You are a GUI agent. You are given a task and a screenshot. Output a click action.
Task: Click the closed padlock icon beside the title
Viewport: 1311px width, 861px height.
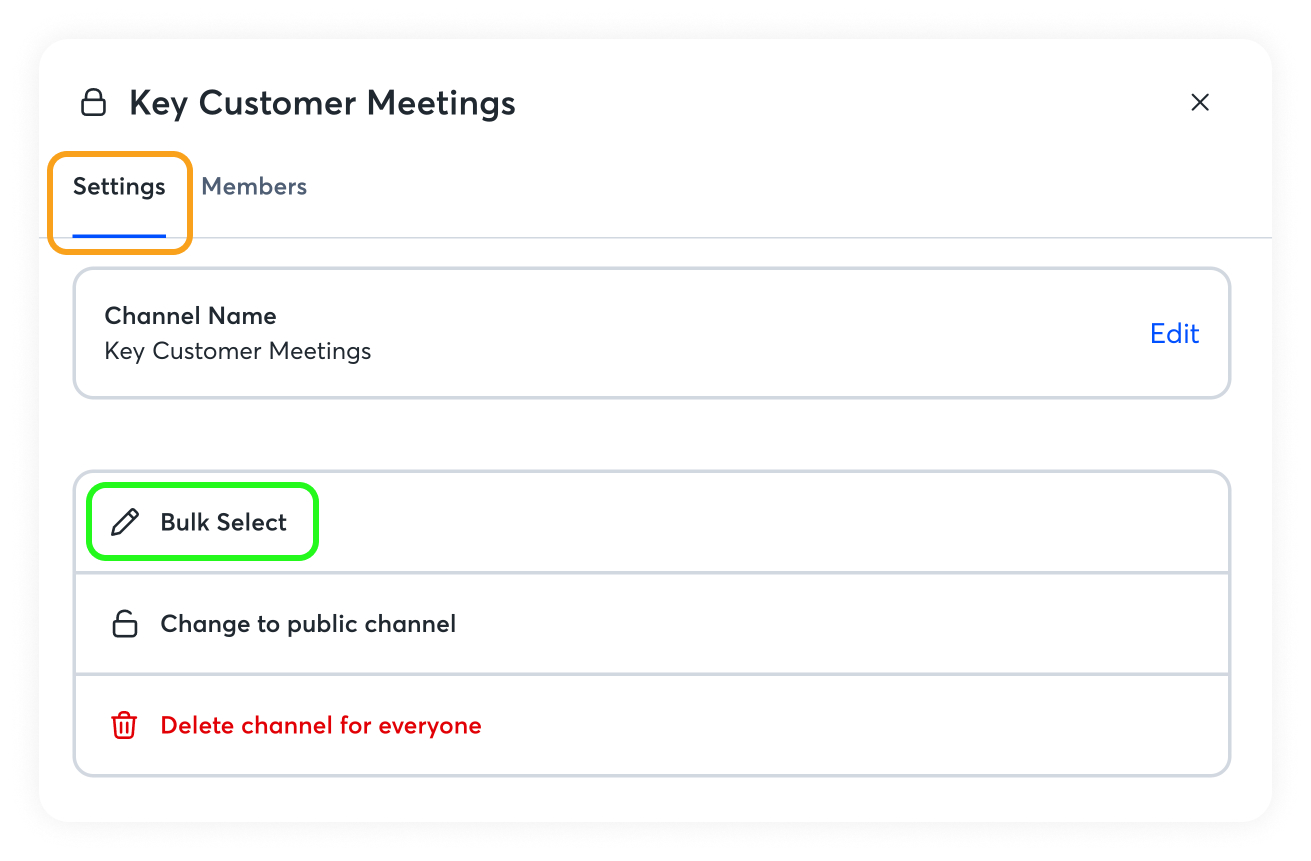point(93,103)
